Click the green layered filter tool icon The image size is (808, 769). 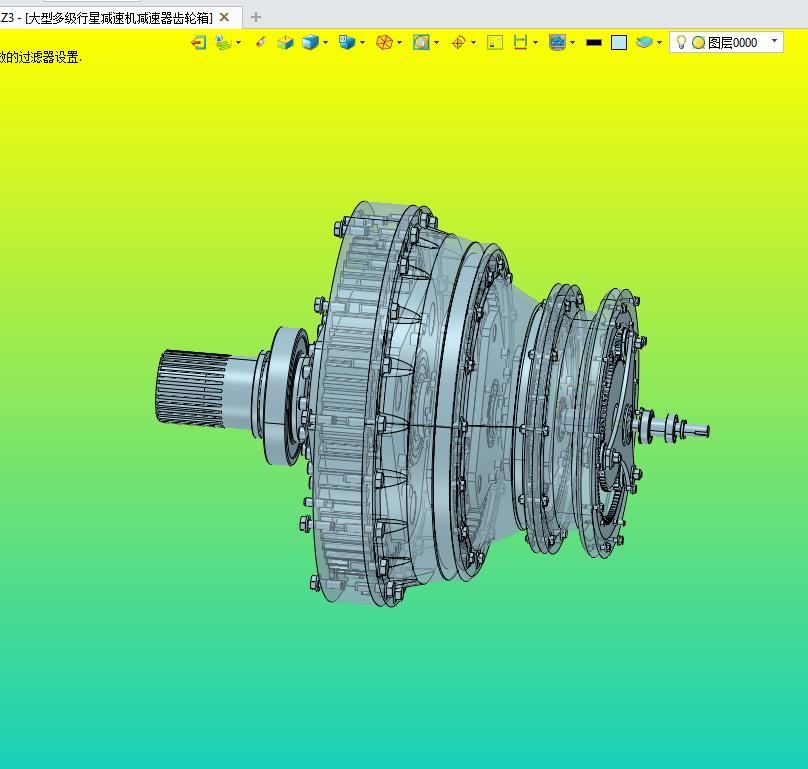223,42
